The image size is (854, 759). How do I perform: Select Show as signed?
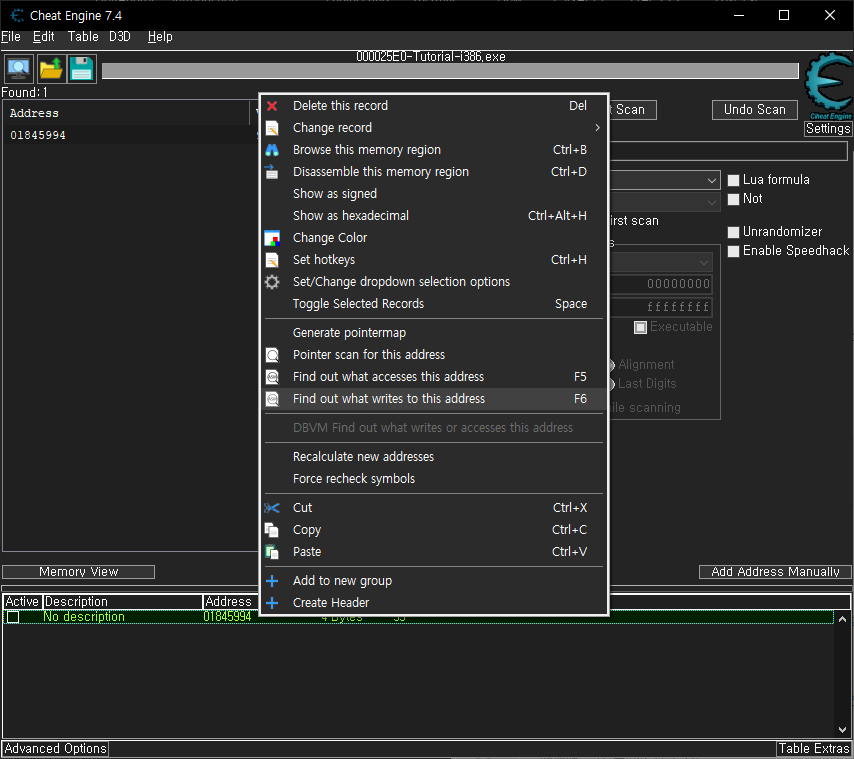[x=434, y=194]
